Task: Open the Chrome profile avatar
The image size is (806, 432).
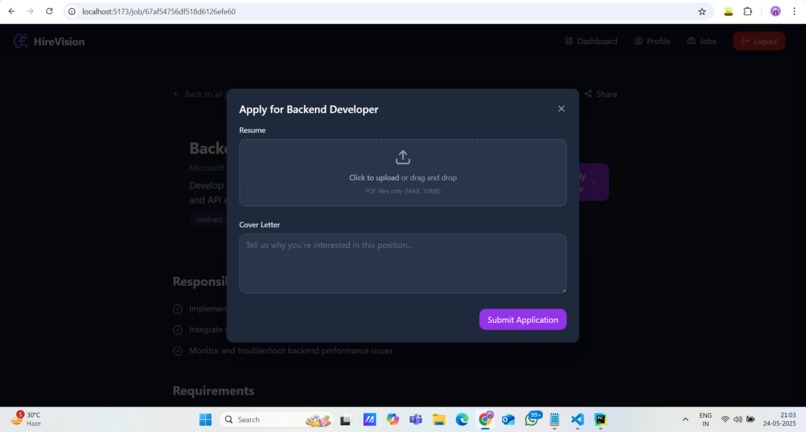Action: click(775, 11)
